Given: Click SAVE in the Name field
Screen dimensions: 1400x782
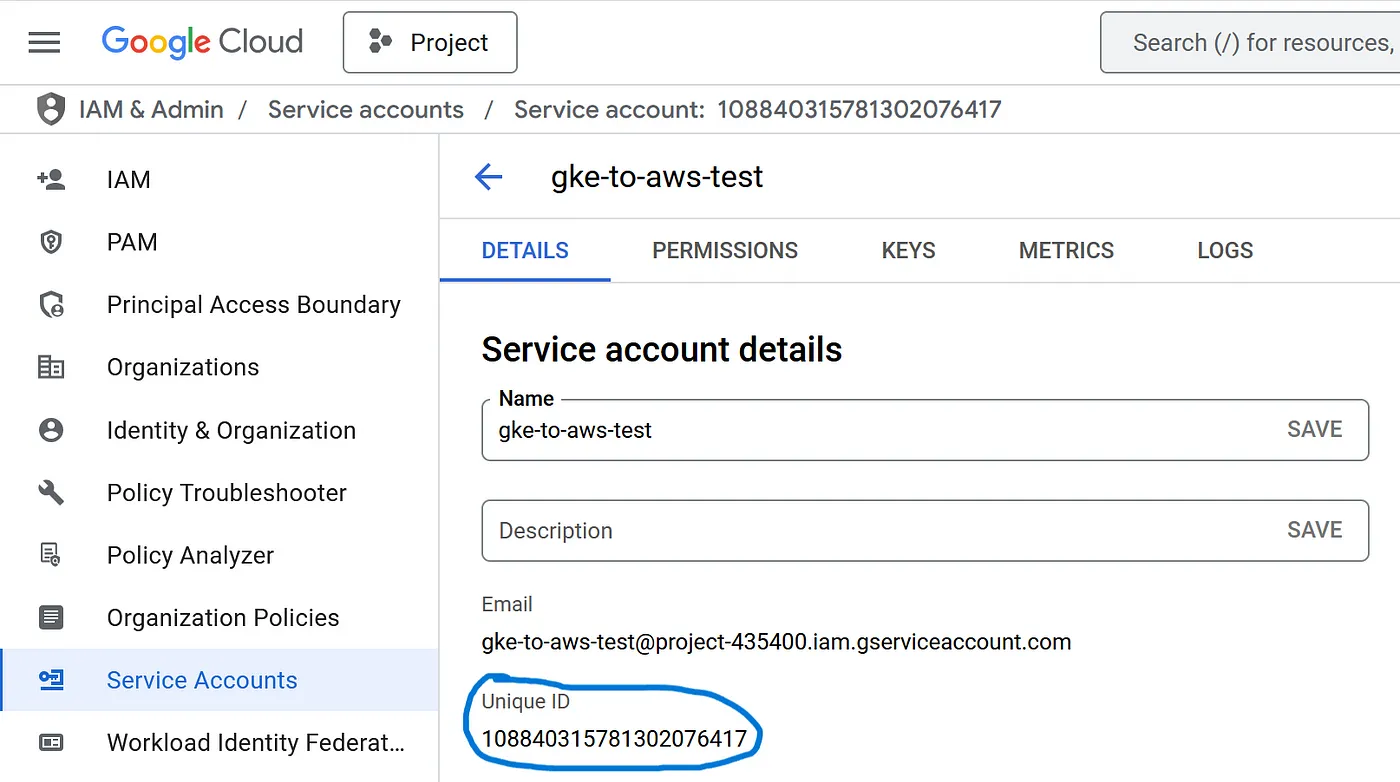Looking at the screenshot, I should tap(1314, 430).
